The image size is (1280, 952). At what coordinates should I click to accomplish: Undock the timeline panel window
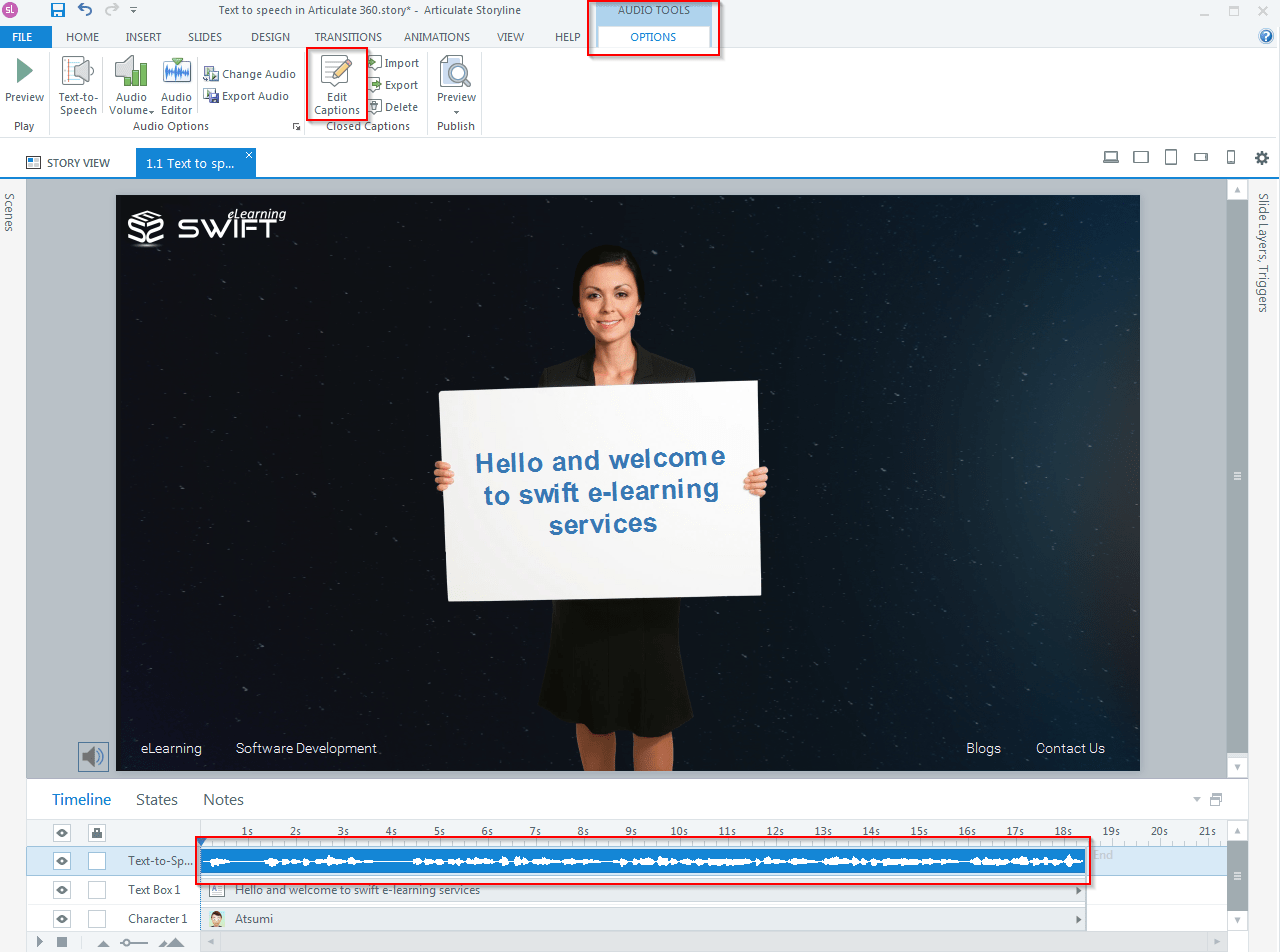[x=1216, y=800]
